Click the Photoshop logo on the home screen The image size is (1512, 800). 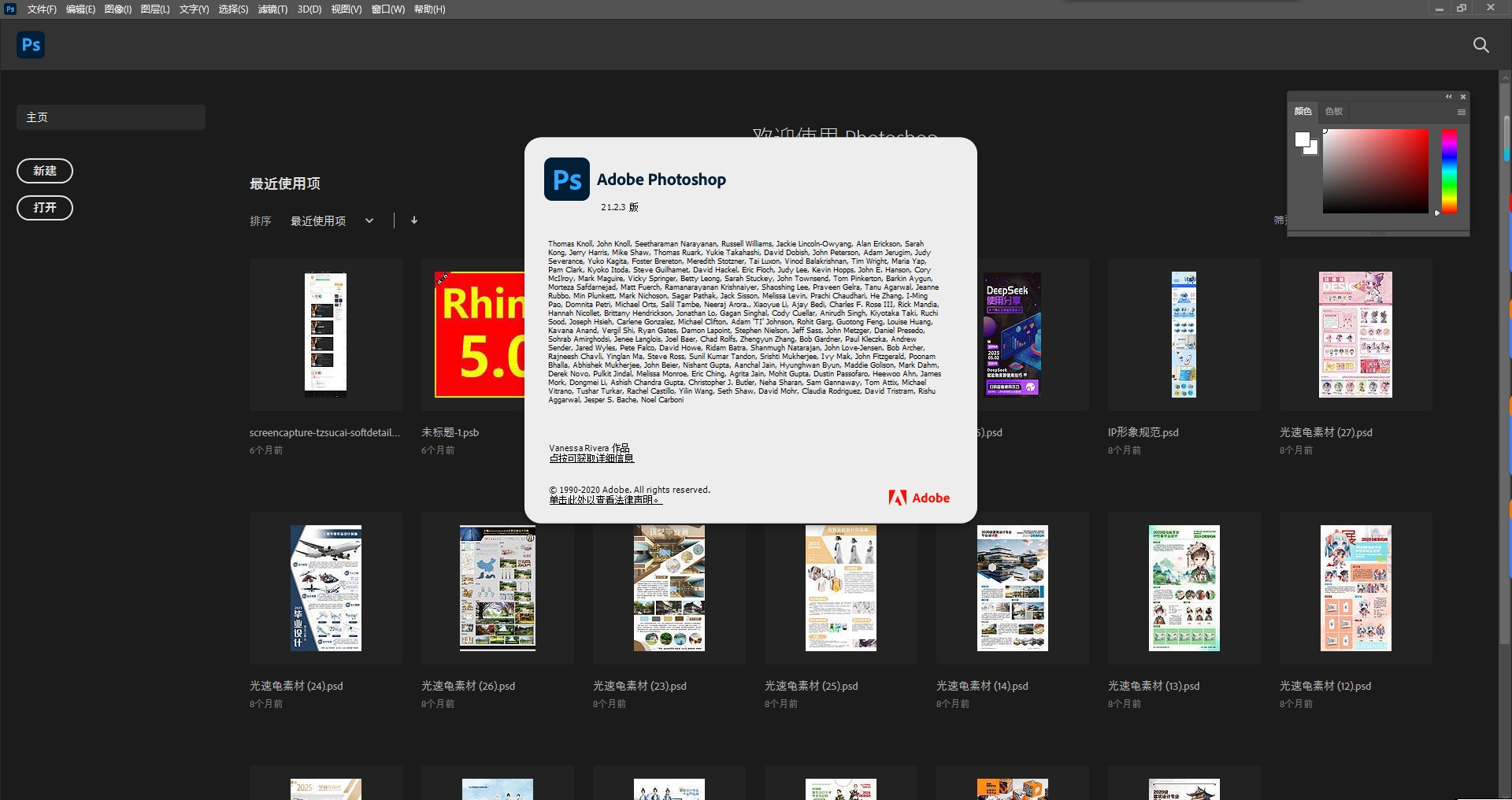31,45
